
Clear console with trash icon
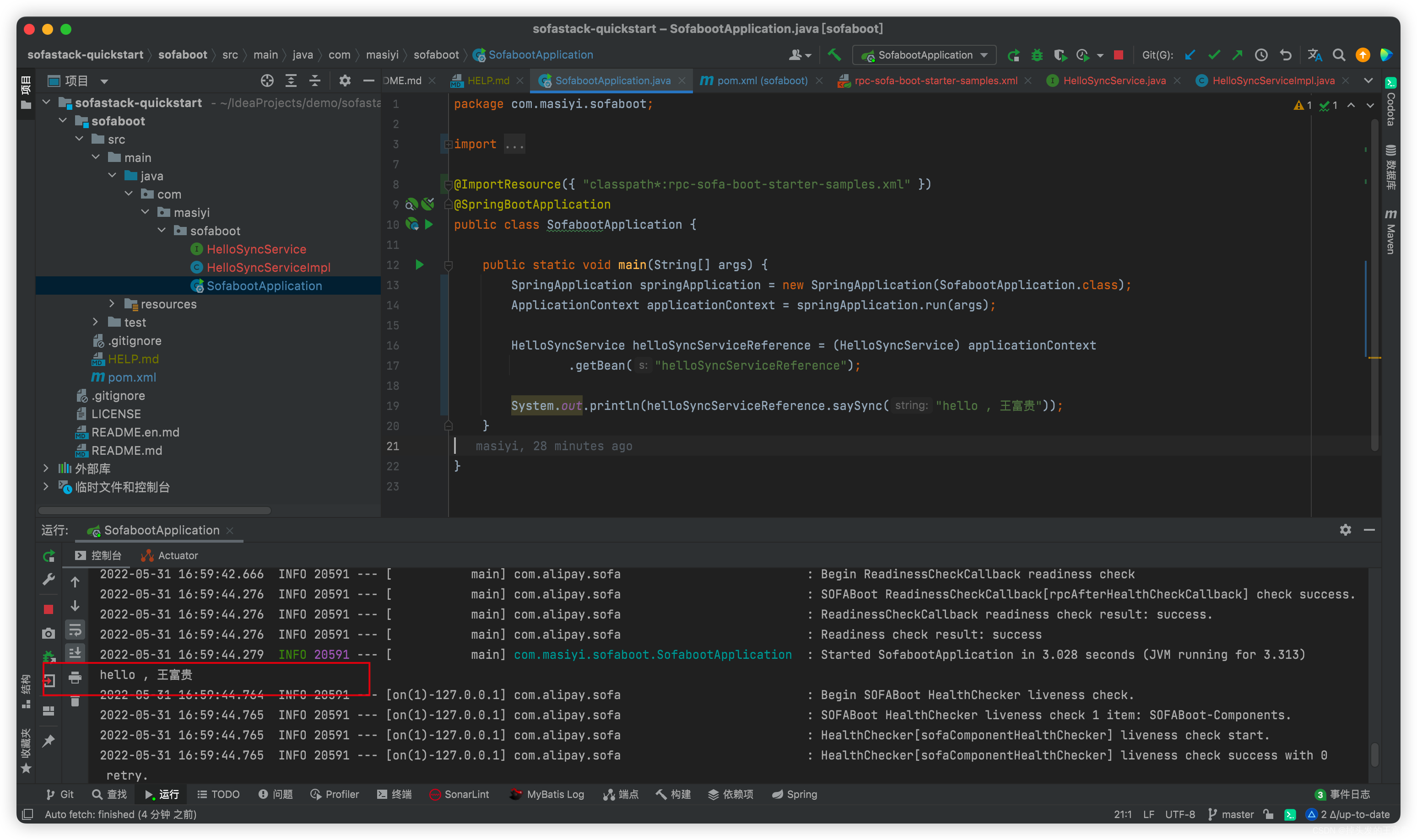[x=75, y=701]
